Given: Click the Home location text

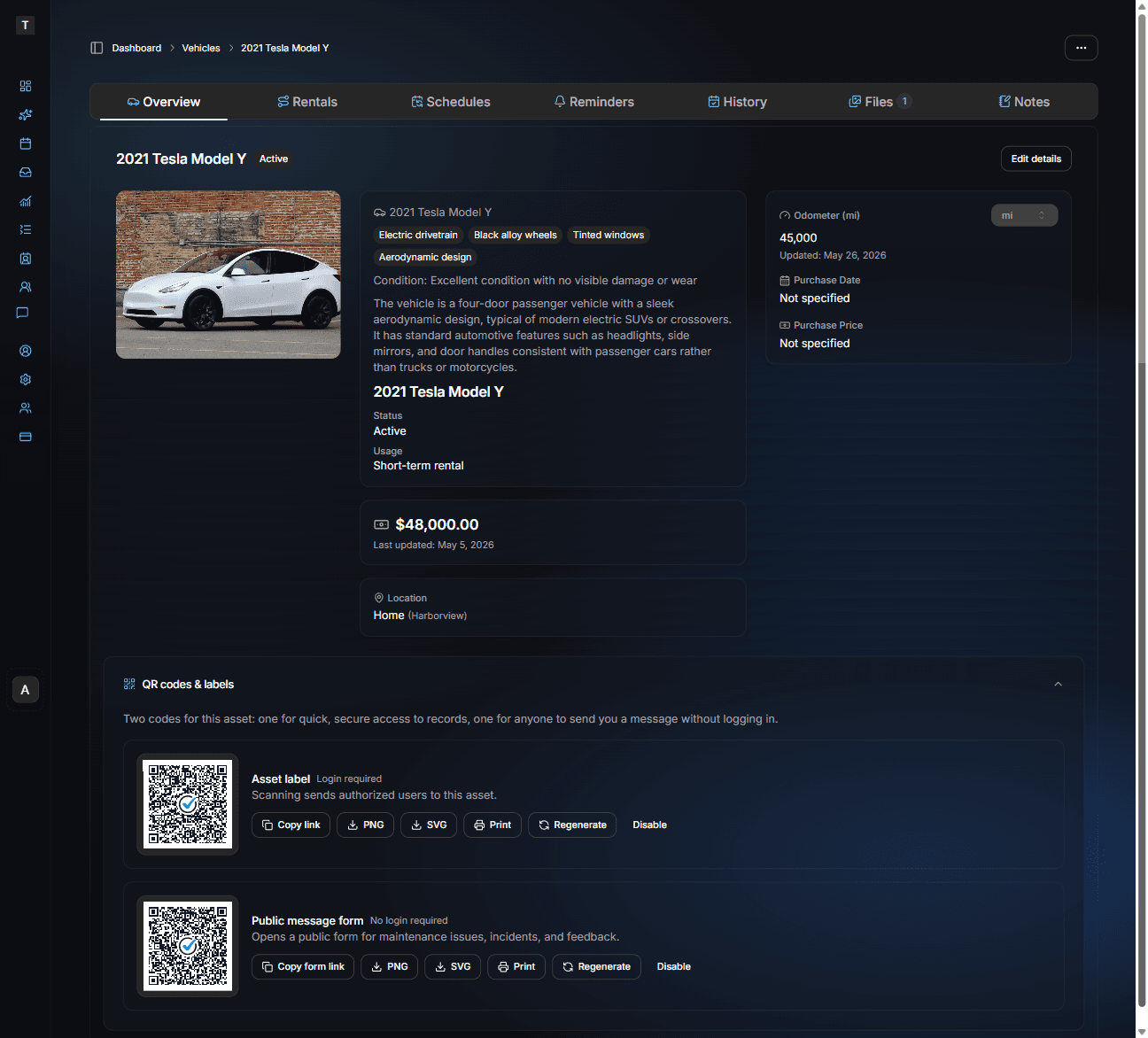Looking at the screenshot, I should pos(389,615).
